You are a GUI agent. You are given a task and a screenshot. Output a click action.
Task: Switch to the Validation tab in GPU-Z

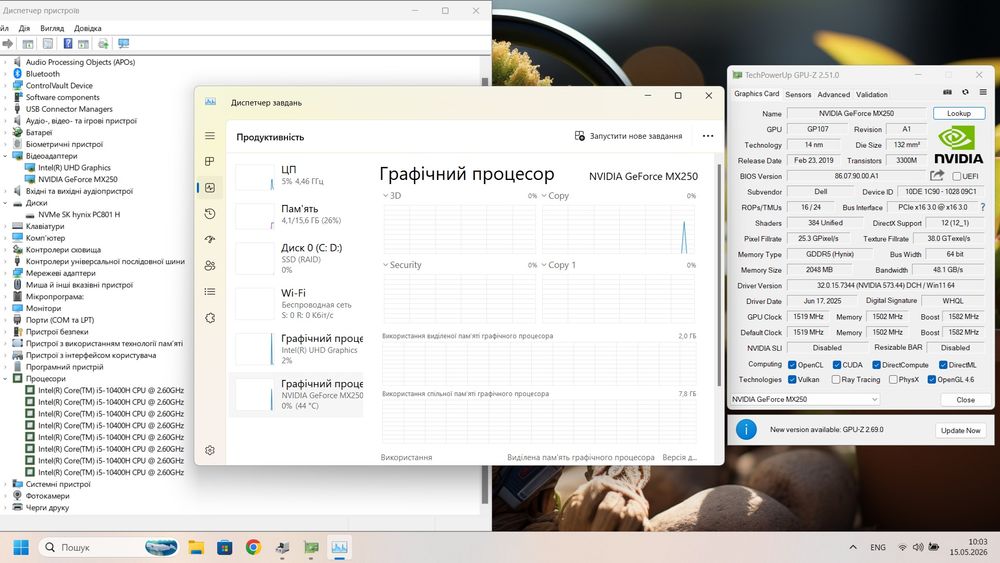coord(871,94)
